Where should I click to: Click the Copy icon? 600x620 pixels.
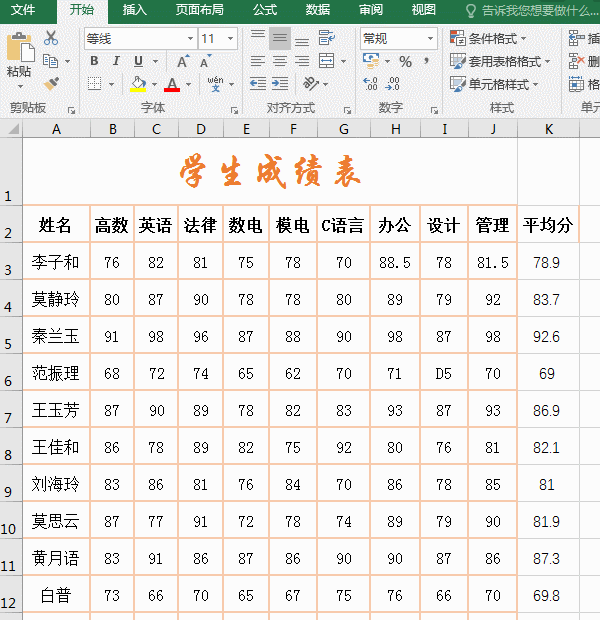[x=50, y=61]
